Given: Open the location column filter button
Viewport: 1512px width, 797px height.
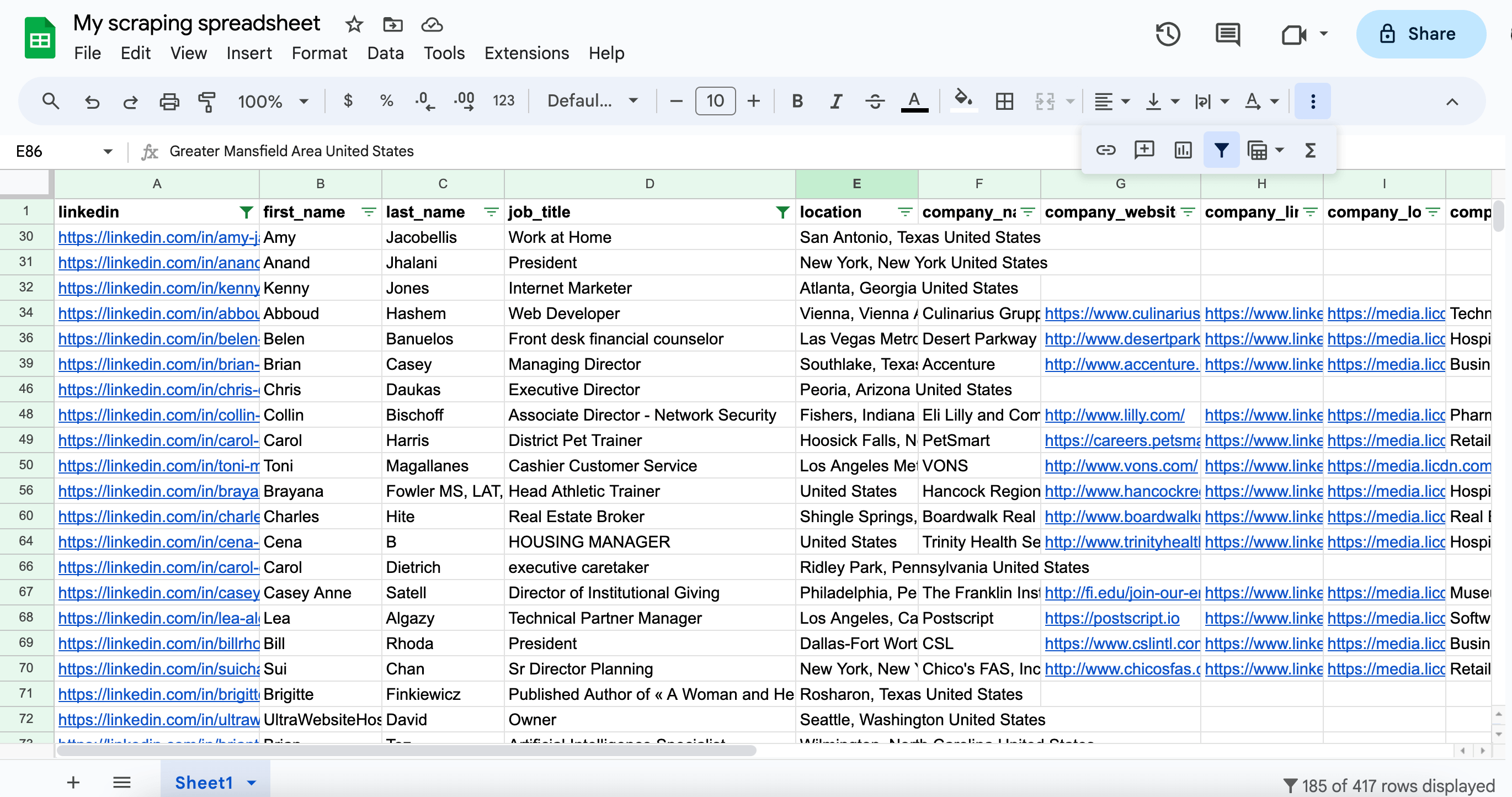Looking at the screenshot, I should point(905,212).
